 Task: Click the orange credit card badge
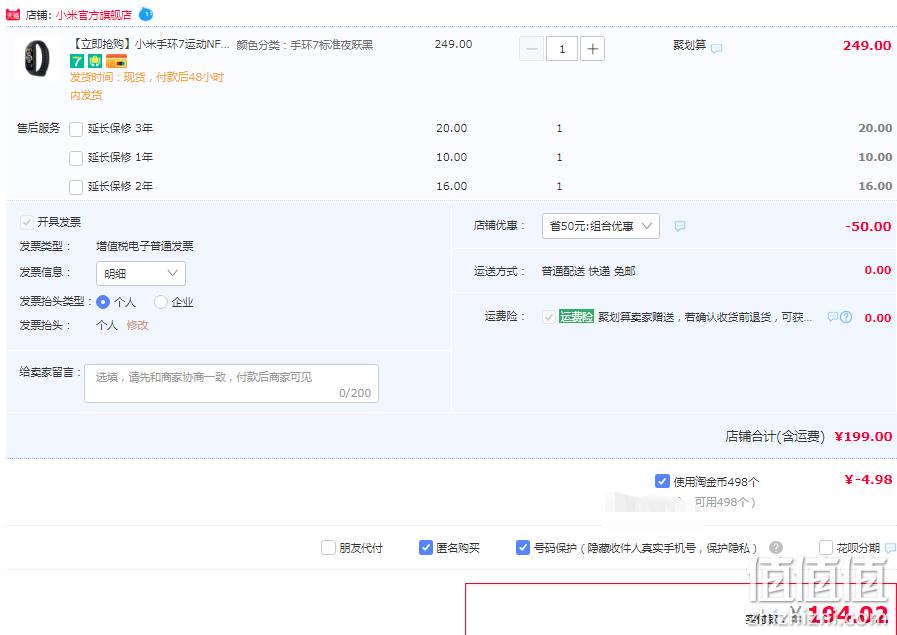116,61
